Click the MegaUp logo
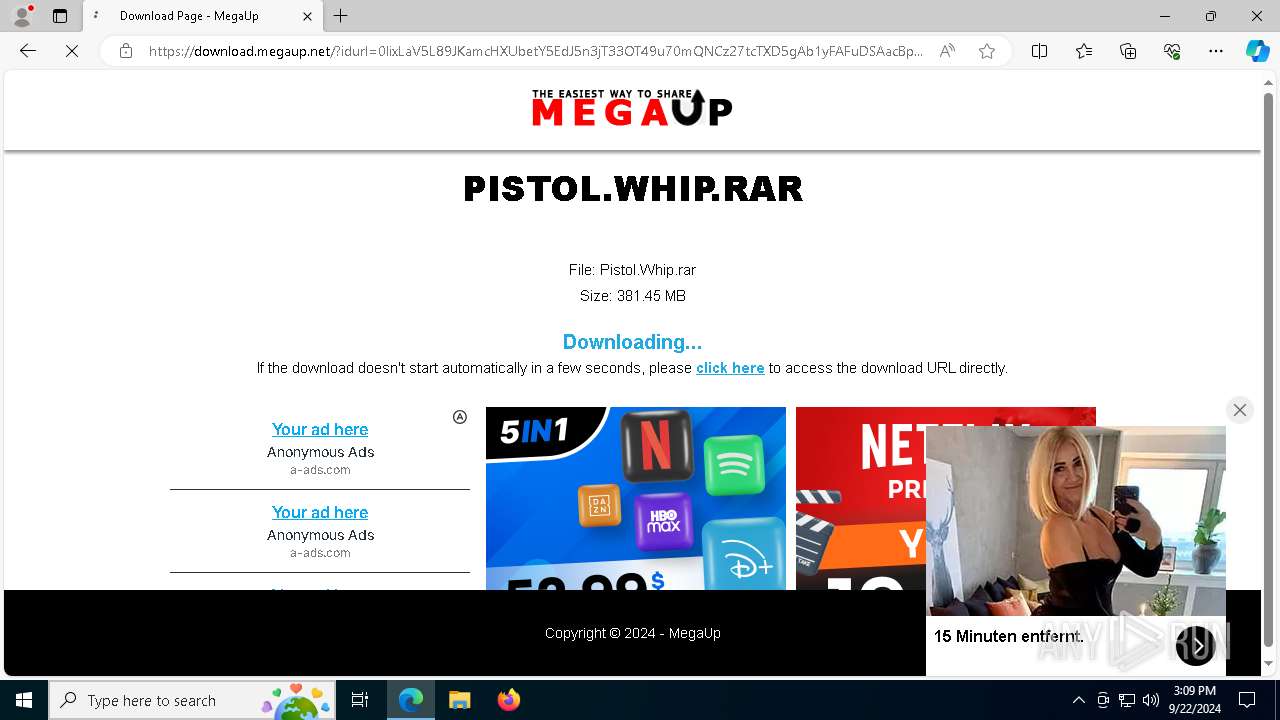This screenshot has width=1280, height=720. (632, 108)
